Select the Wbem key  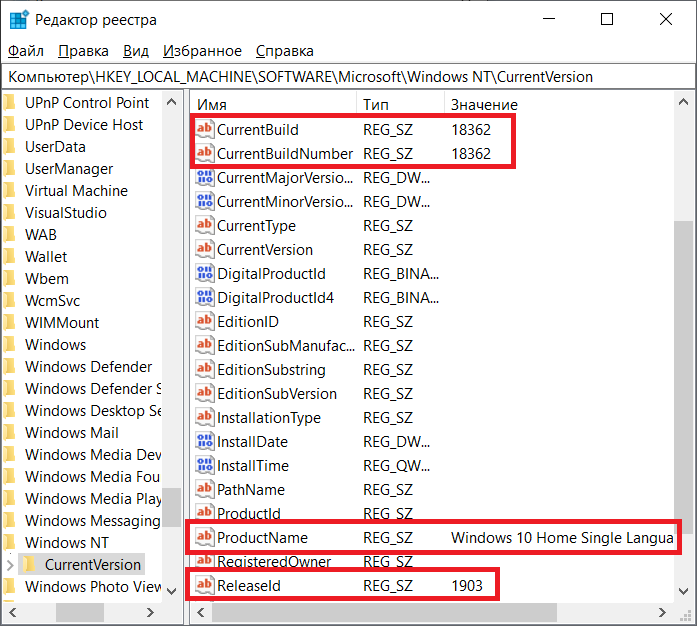coord(47,279)
